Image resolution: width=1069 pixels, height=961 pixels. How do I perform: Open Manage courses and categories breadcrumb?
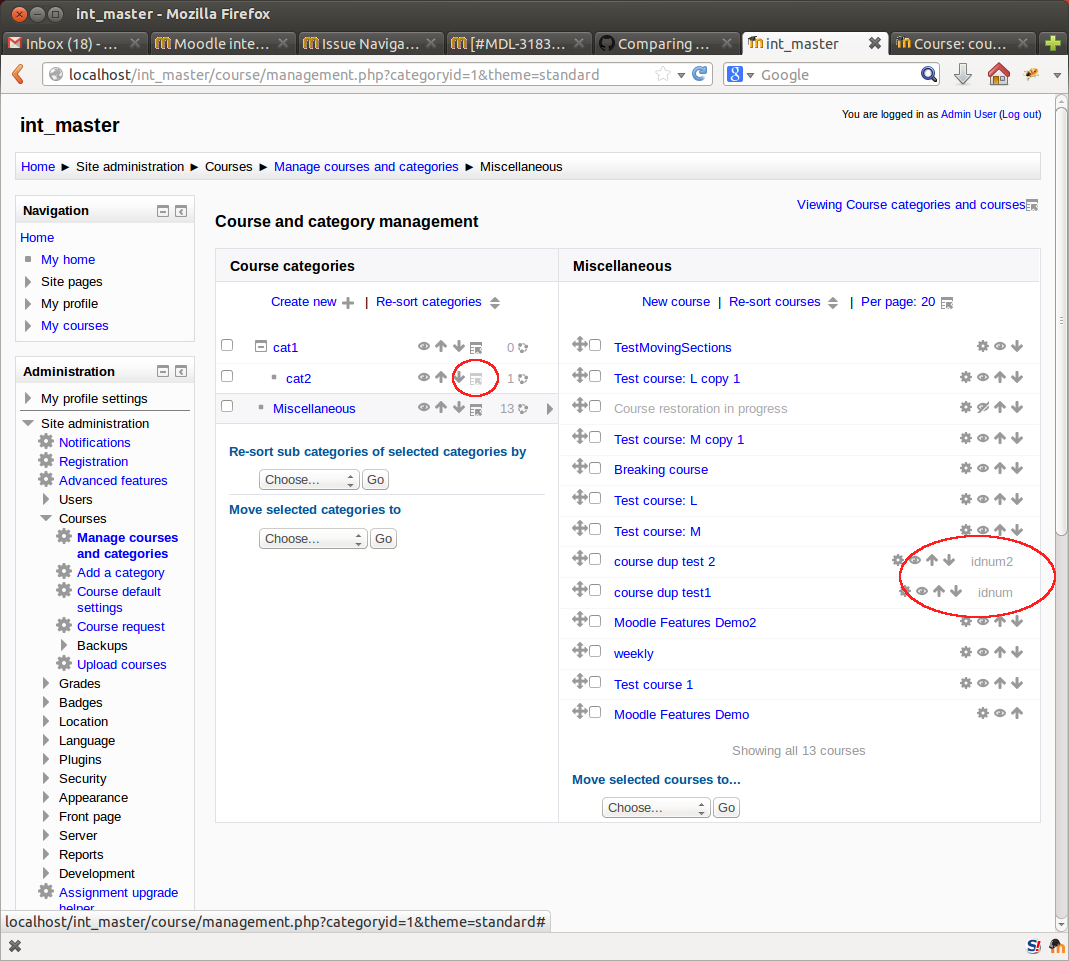tap(366, 167)
